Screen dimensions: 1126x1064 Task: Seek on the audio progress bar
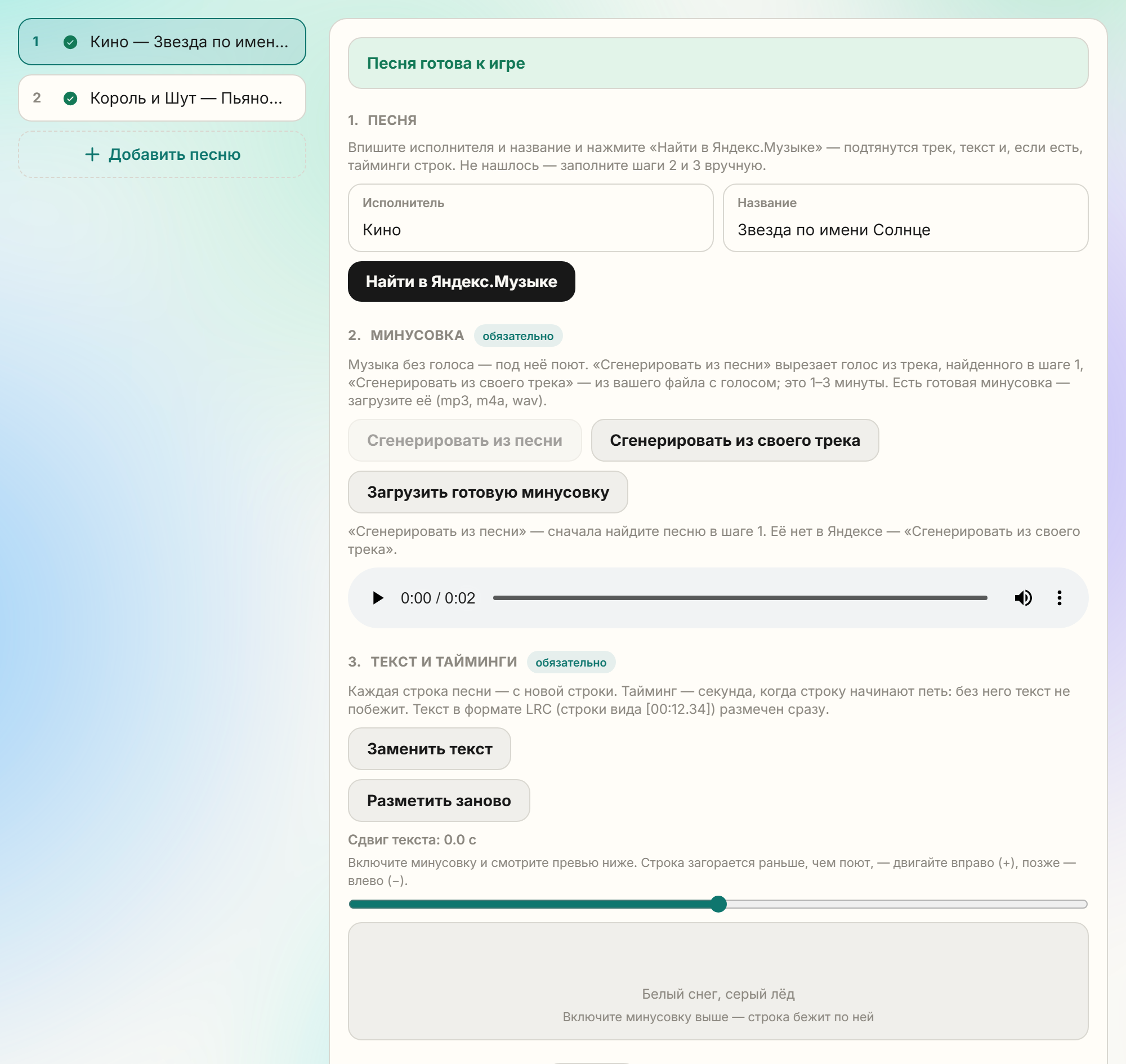[740, 598]
